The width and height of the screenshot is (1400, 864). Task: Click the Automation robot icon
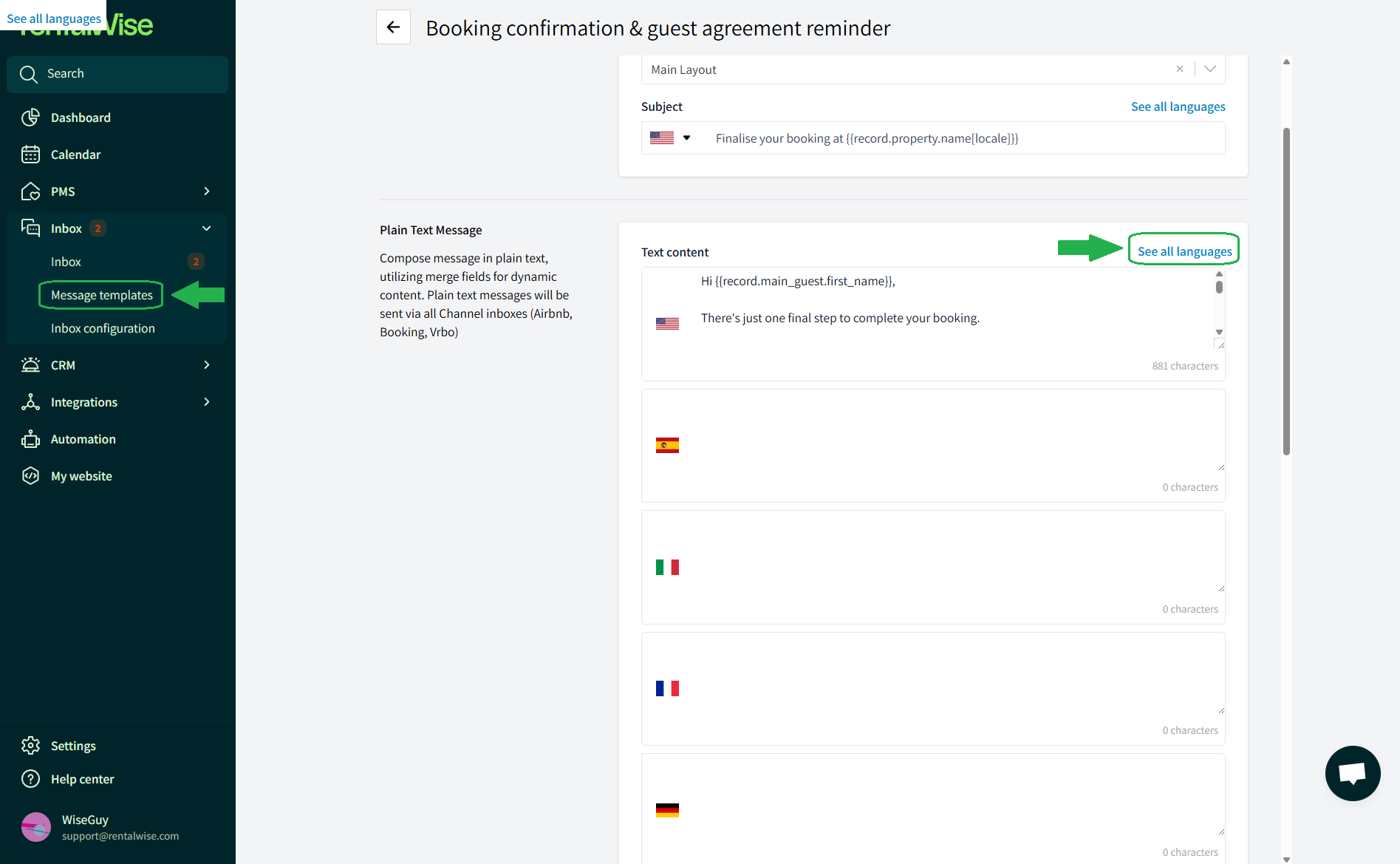click(30, 439)
